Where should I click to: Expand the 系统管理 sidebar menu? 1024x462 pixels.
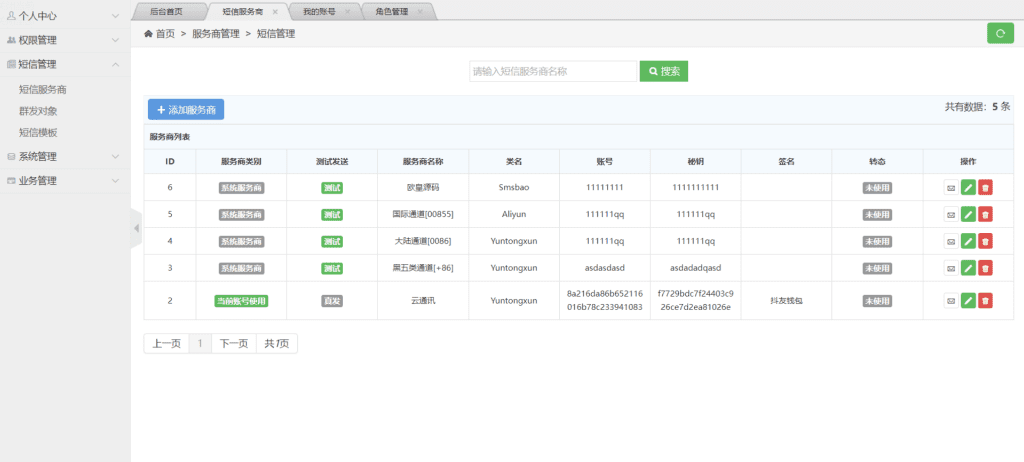click(x=65, y=156)
